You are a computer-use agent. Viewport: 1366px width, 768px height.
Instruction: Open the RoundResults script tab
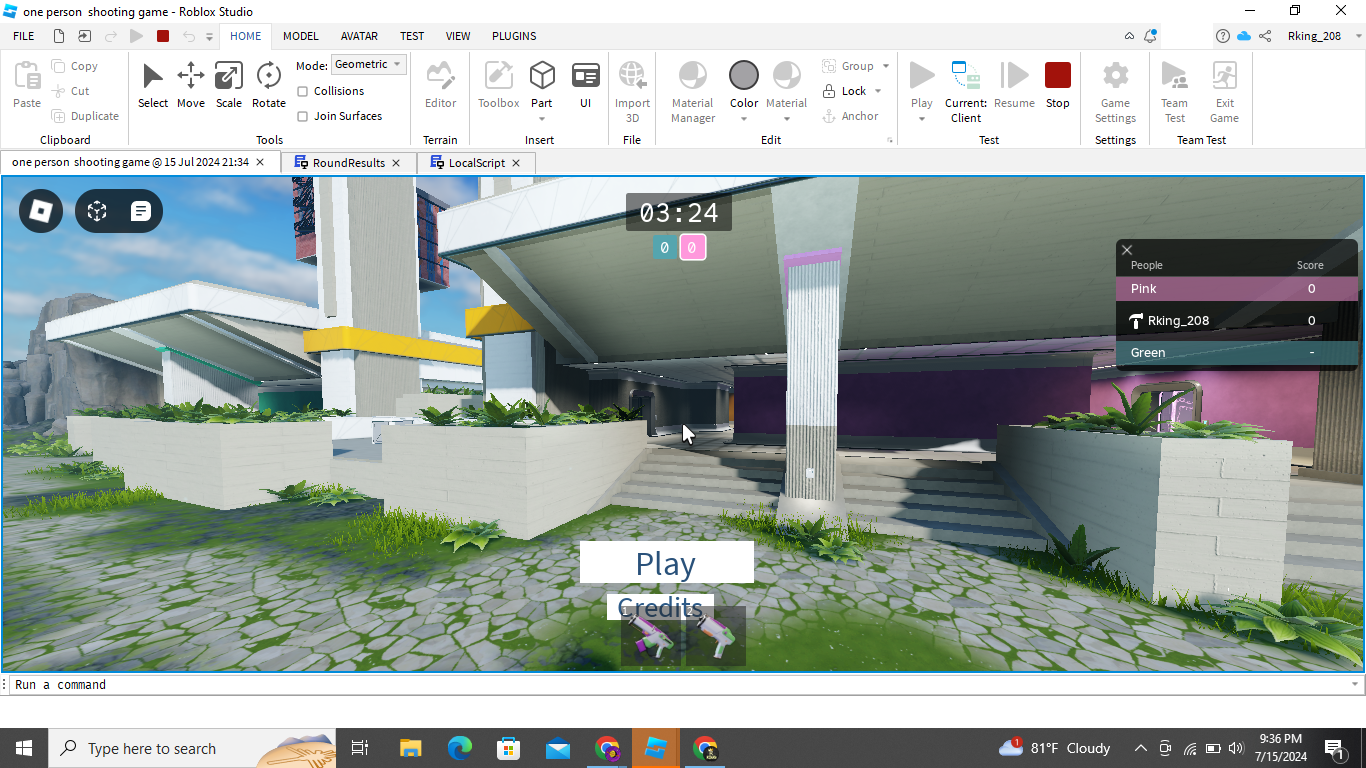point(348,162)
